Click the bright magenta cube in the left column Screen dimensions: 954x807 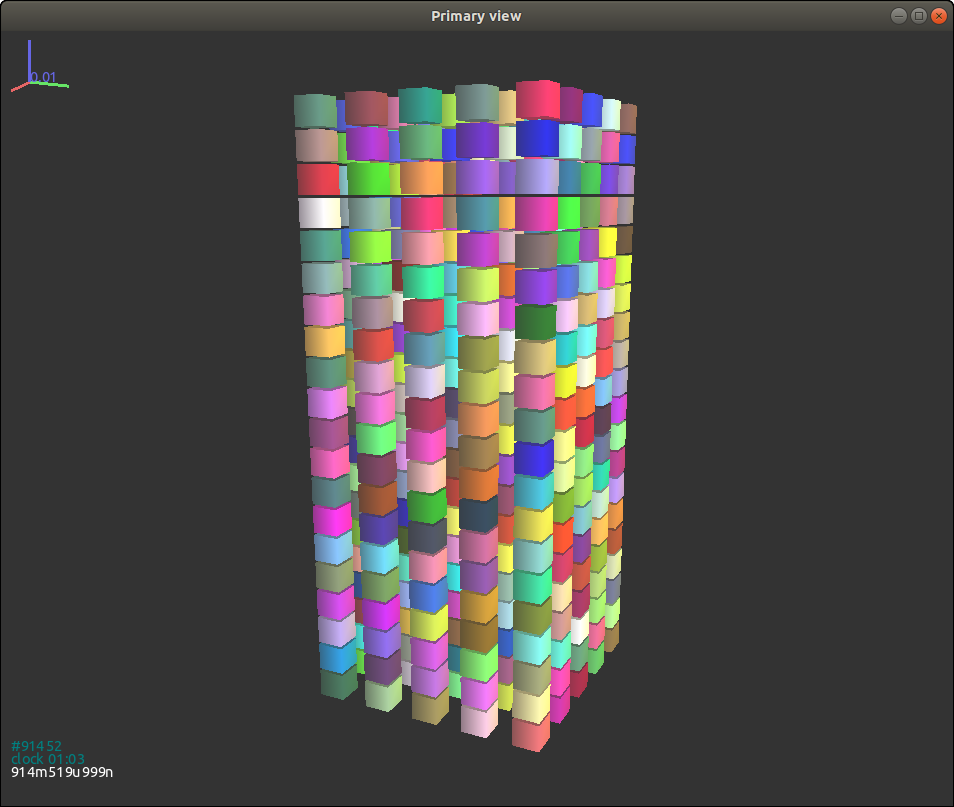click(x=332, y=519)
